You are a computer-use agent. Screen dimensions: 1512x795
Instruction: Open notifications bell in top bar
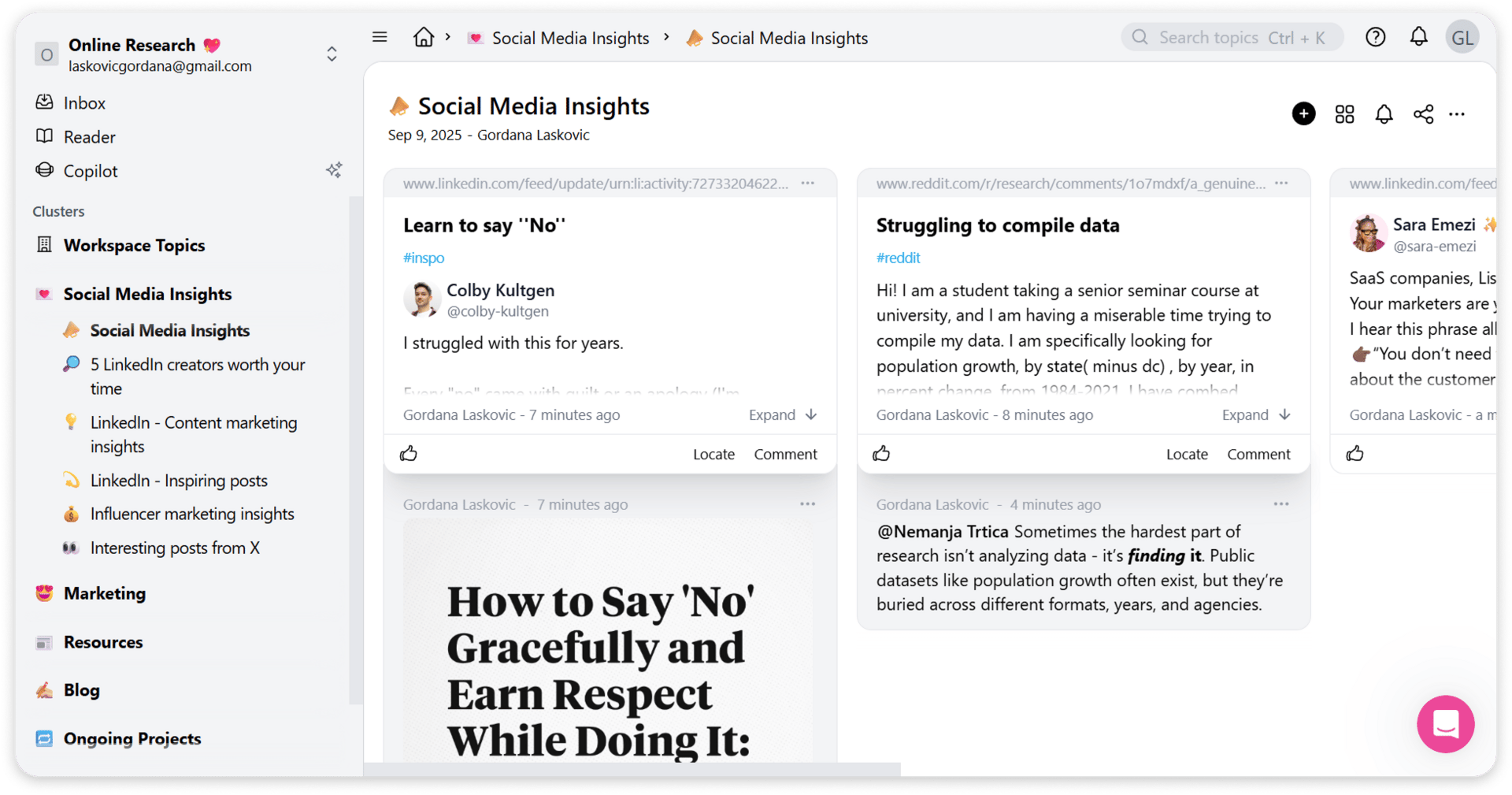[x=1418, y=37]
